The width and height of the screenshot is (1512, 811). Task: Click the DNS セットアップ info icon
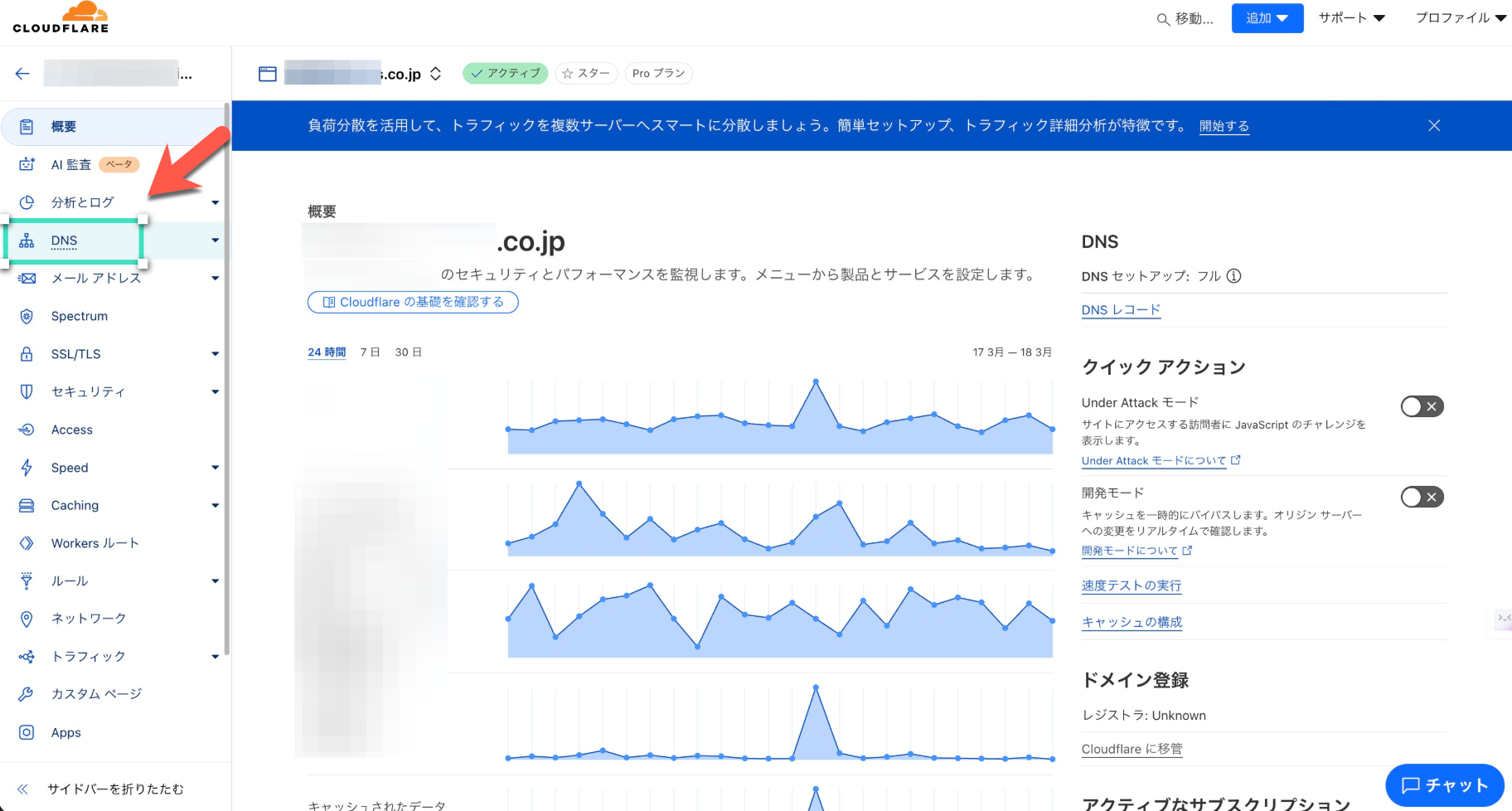pyautogui.click(x=1233, y=276)
